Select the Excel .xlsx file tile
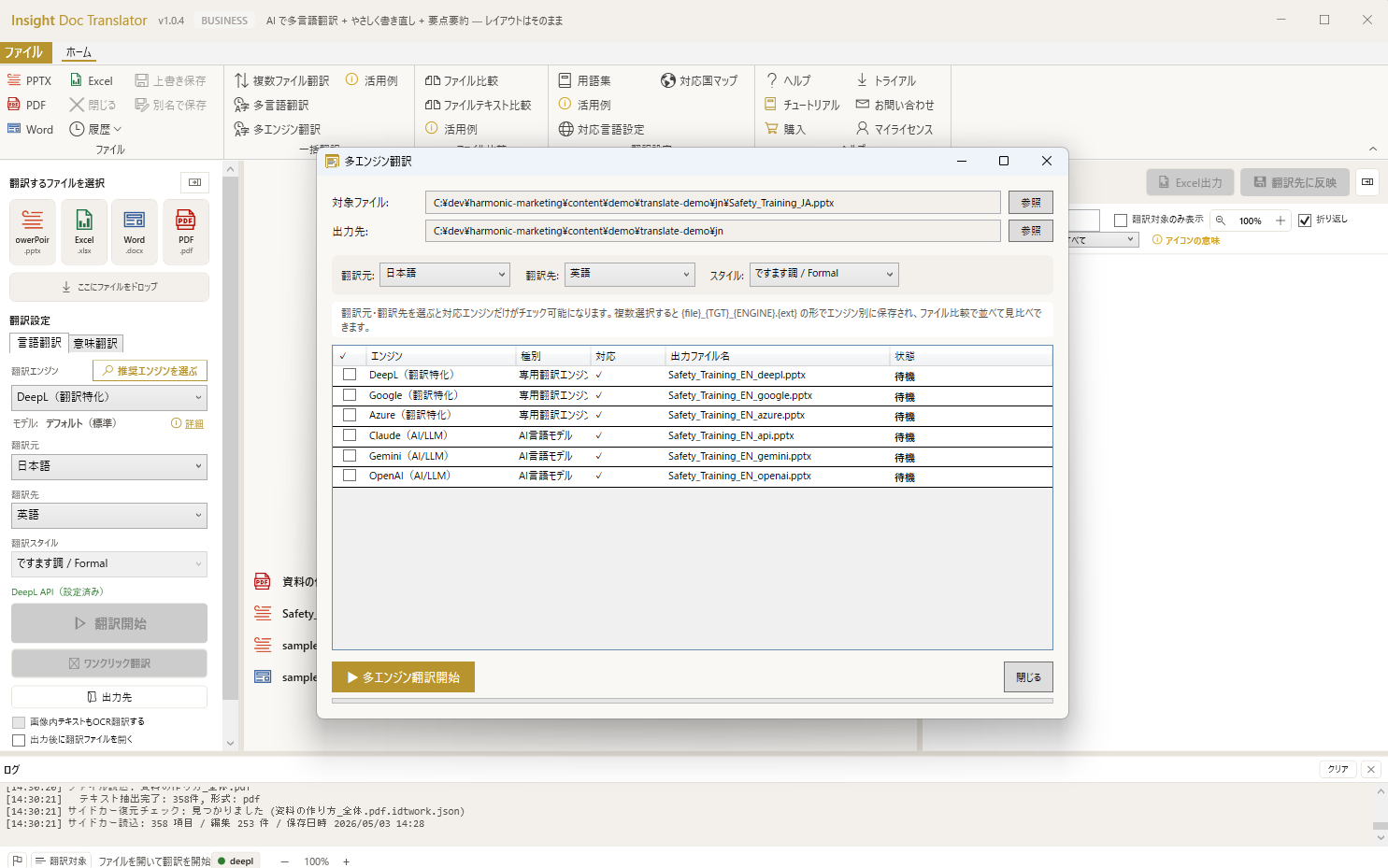This screenshot has width=1388, height=868. [x=84, y=232]
